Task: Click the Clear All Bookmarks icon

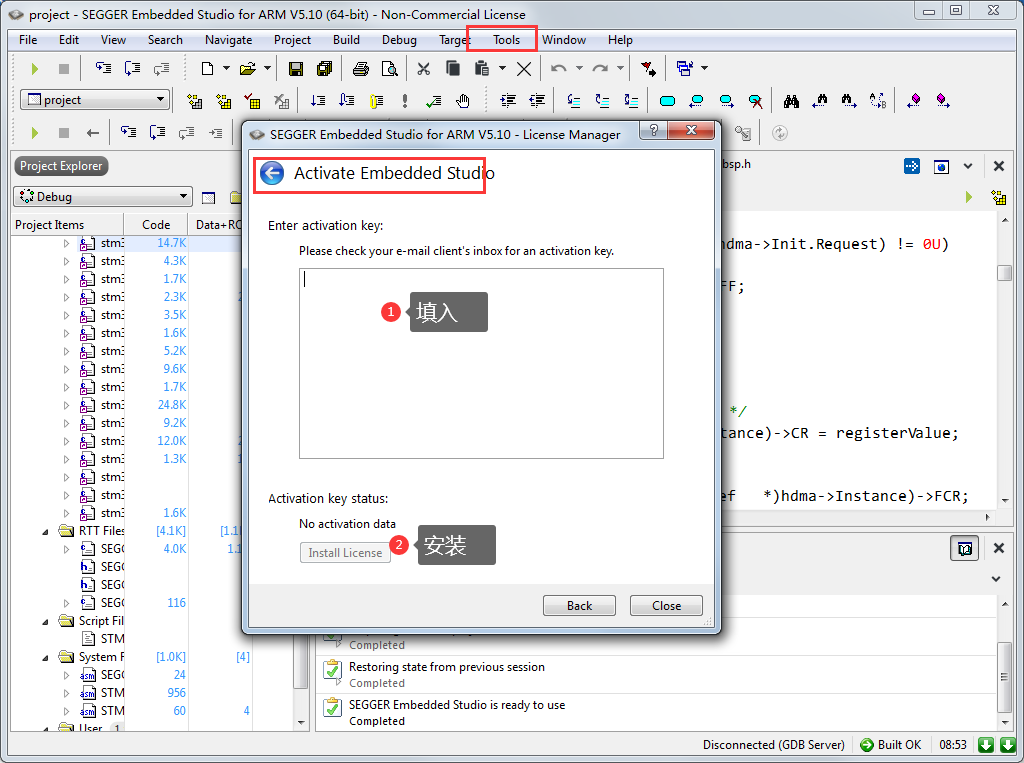Action: tap(756, 101)
